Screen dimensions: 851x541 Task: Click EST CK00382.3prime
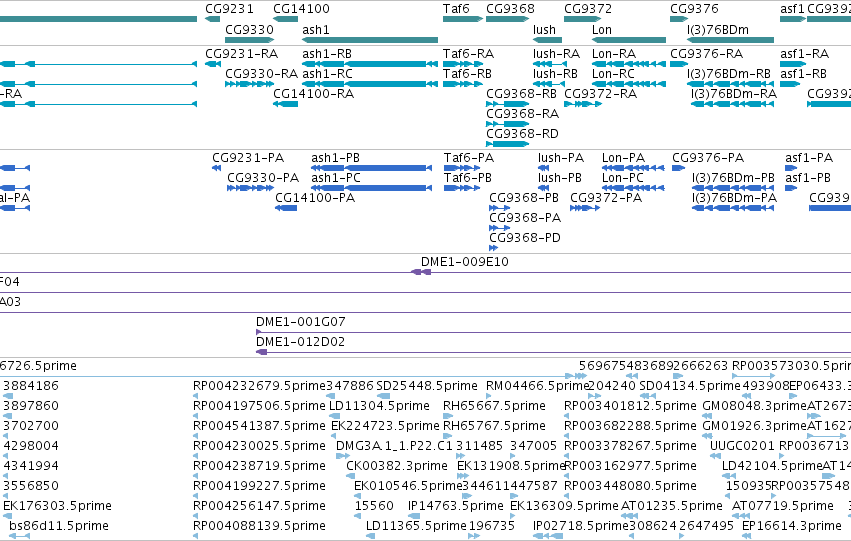[397, 466]
